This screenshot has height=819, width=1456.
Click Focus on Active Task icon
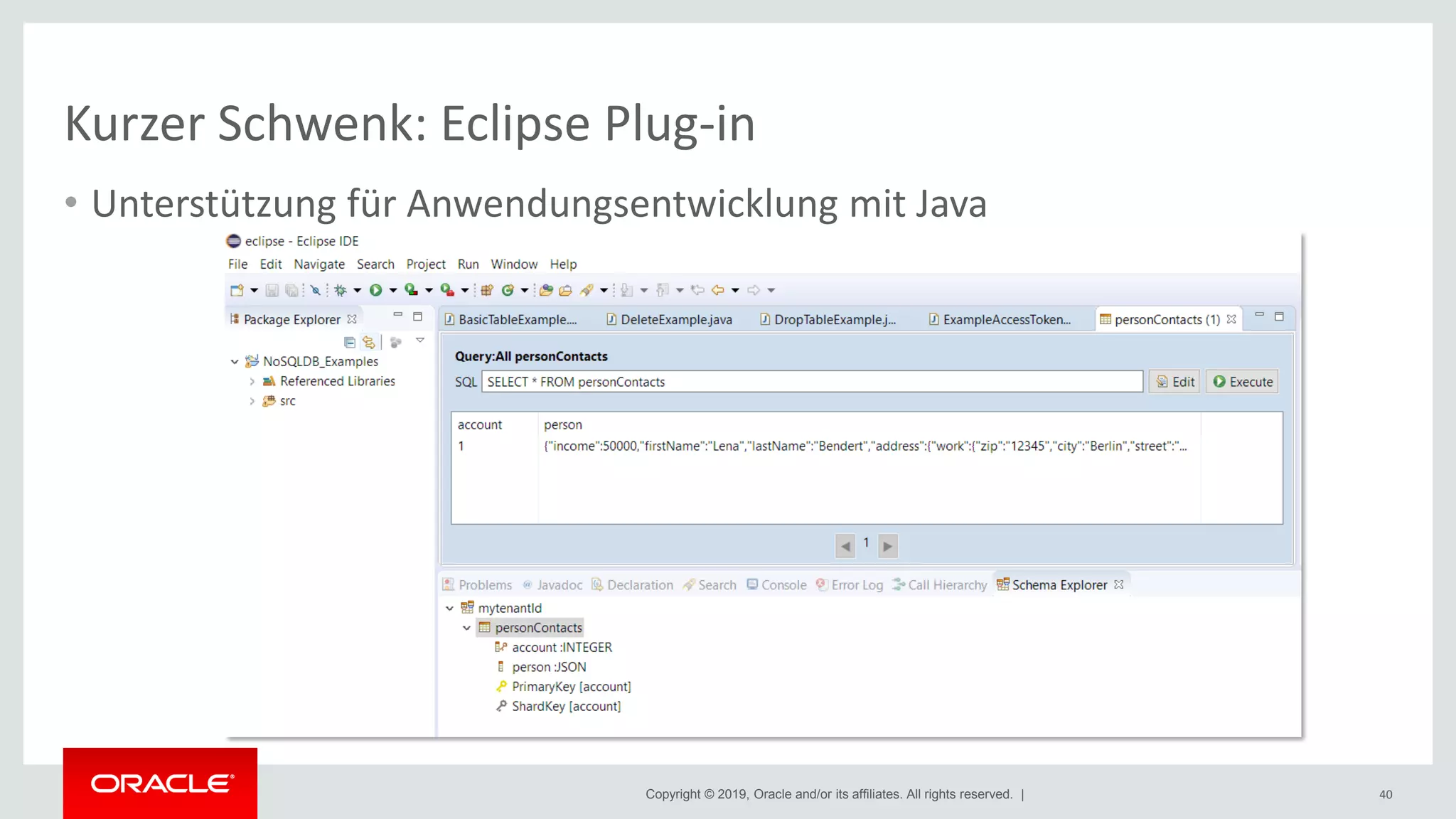[x=396, y=342]
